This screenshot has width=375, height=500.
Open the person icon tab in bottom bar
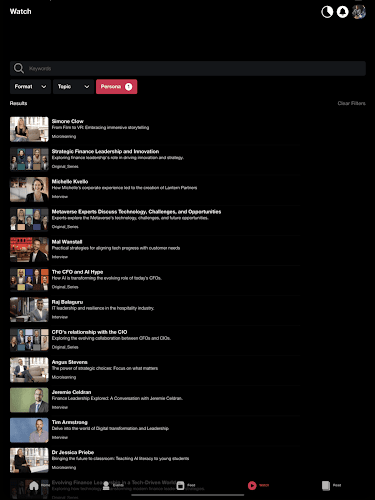[x=106, y=485]
